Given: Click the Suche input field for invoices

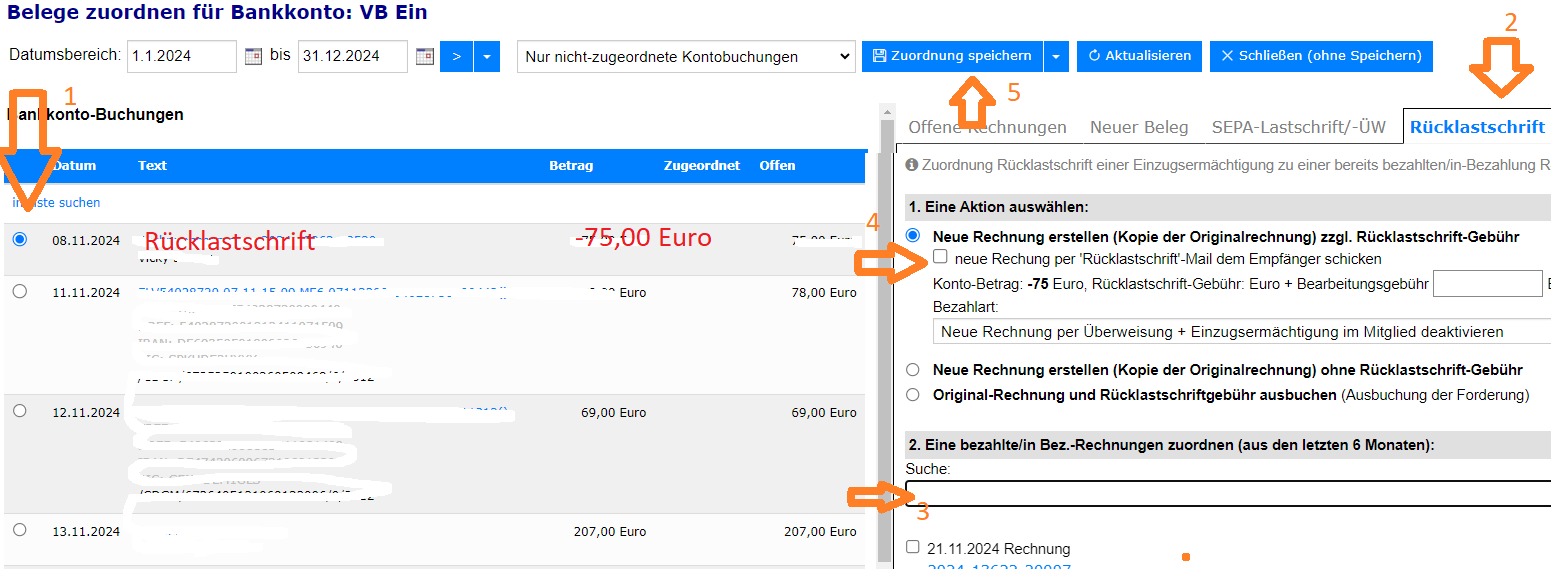Looking at the screenshot, I should tap(1228, 493).
